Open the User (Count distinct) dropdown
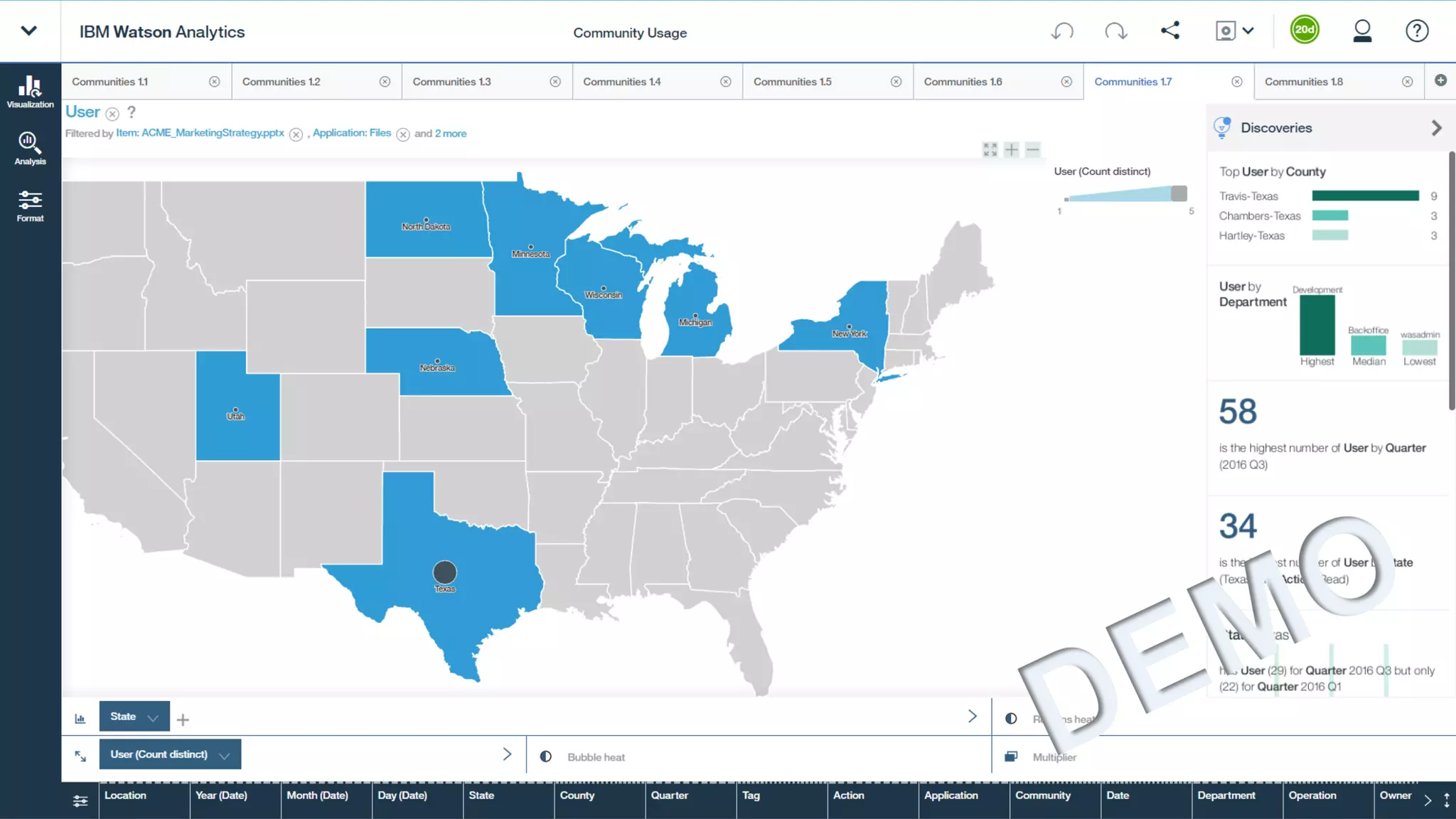This screenshot has width=1456, height=819. pyautogui.click(x=225, y=756)
